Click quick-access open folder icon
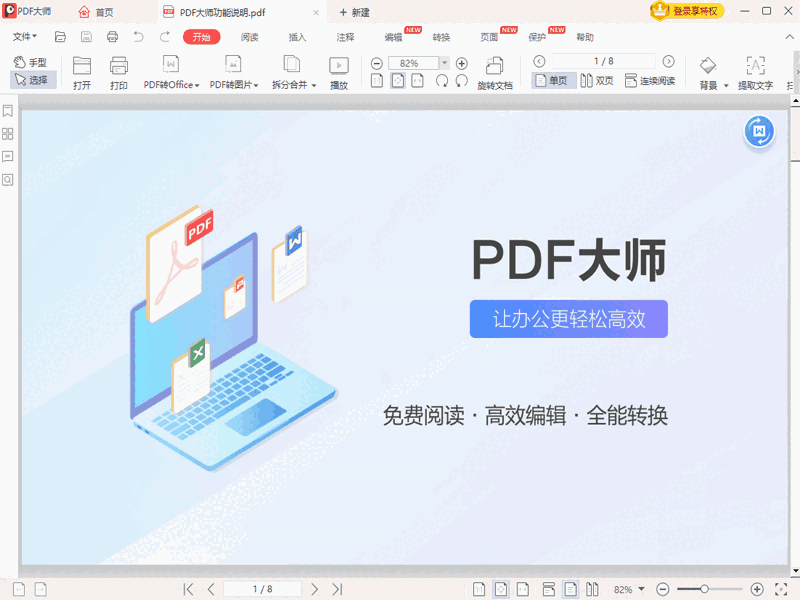 pos(60,37)
